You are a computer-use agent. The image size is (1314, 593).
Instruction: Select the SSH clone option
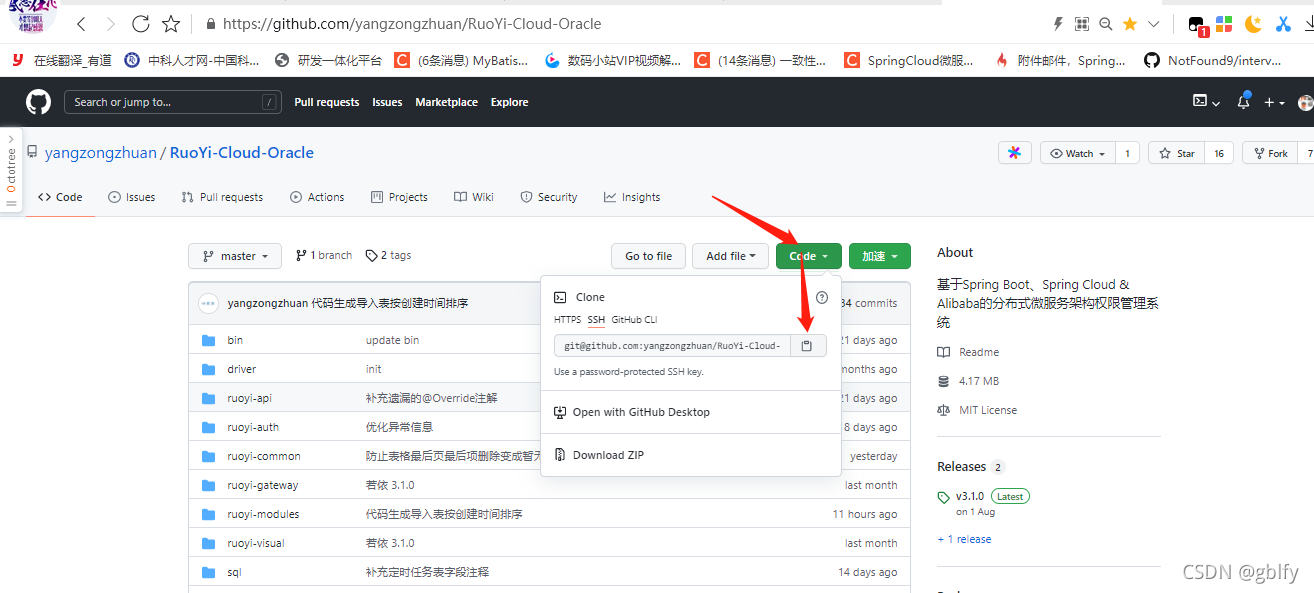coord(596,320)
